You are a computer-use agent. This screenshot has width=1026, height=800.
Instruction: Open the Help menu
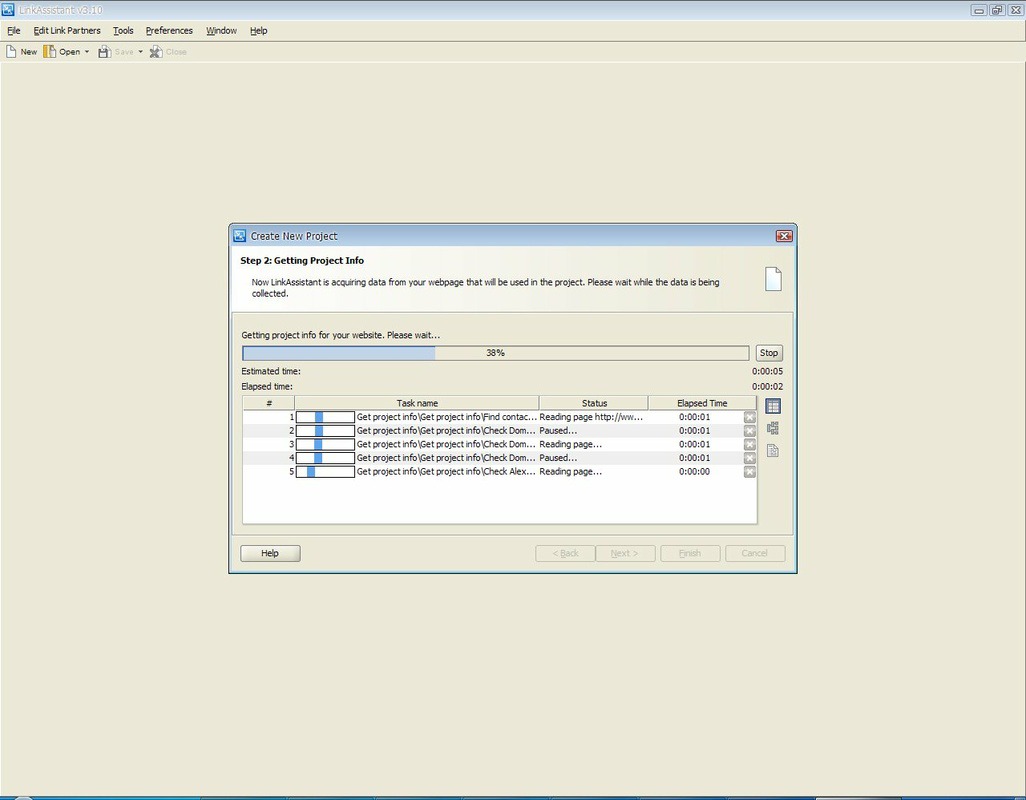258,31
